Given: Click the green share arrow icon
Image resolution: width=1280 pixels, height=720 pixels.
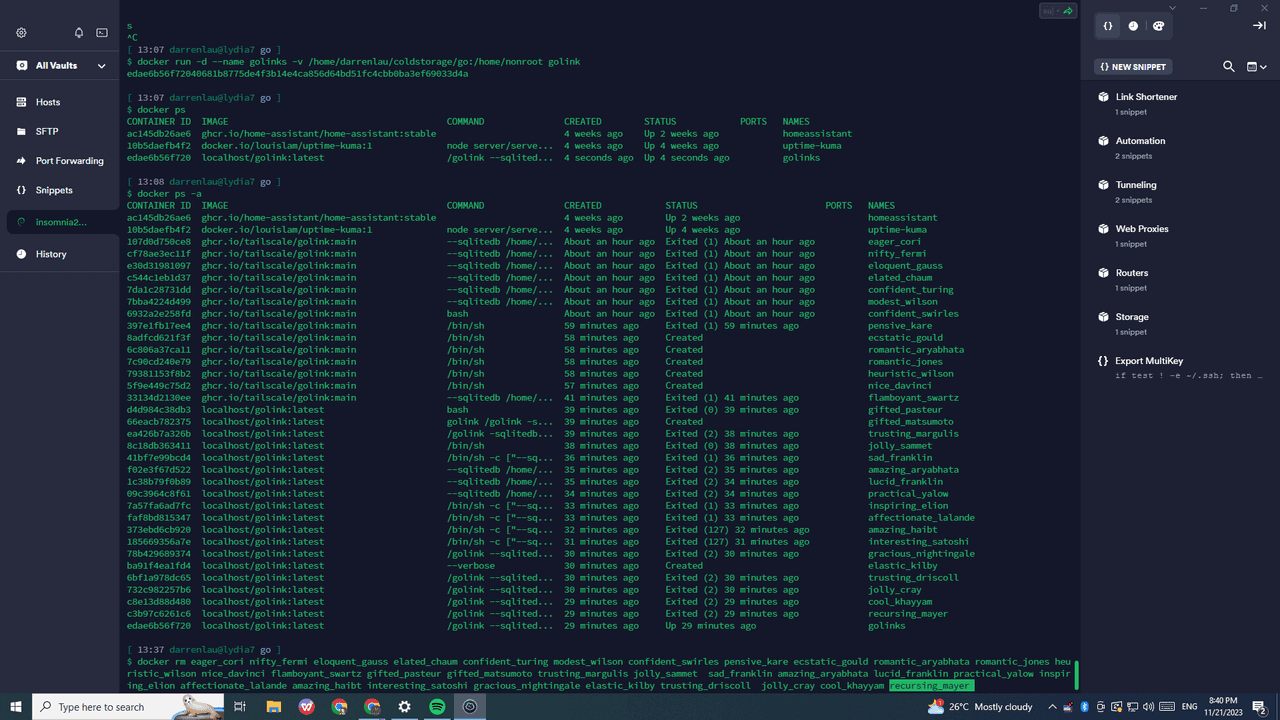Looking at the screenshot, I should 1068,11.
